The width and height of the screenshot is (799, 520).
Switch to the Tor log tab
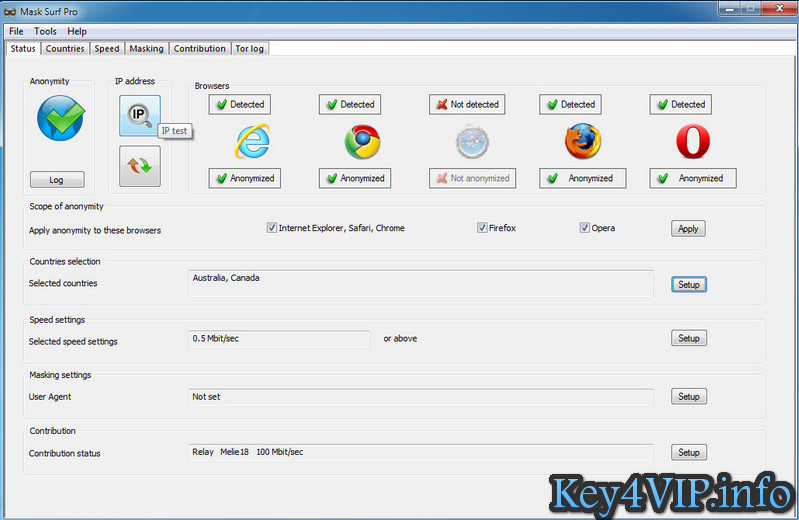tap(249, 48)
